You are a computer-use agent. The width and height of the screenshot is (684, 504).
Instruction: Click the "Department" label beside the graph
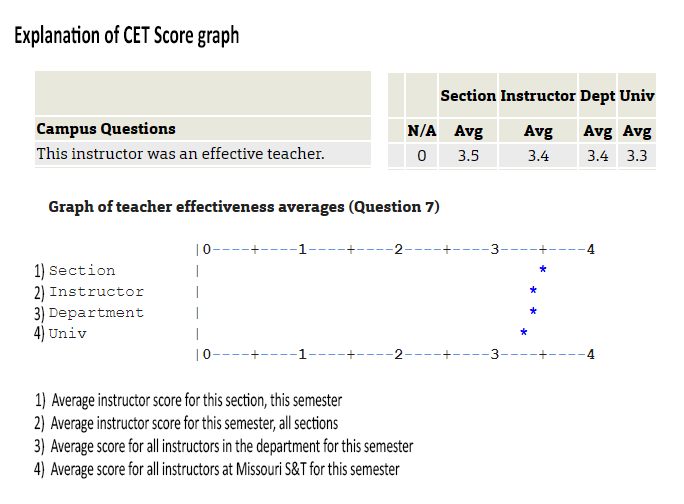tap(96, 313)
